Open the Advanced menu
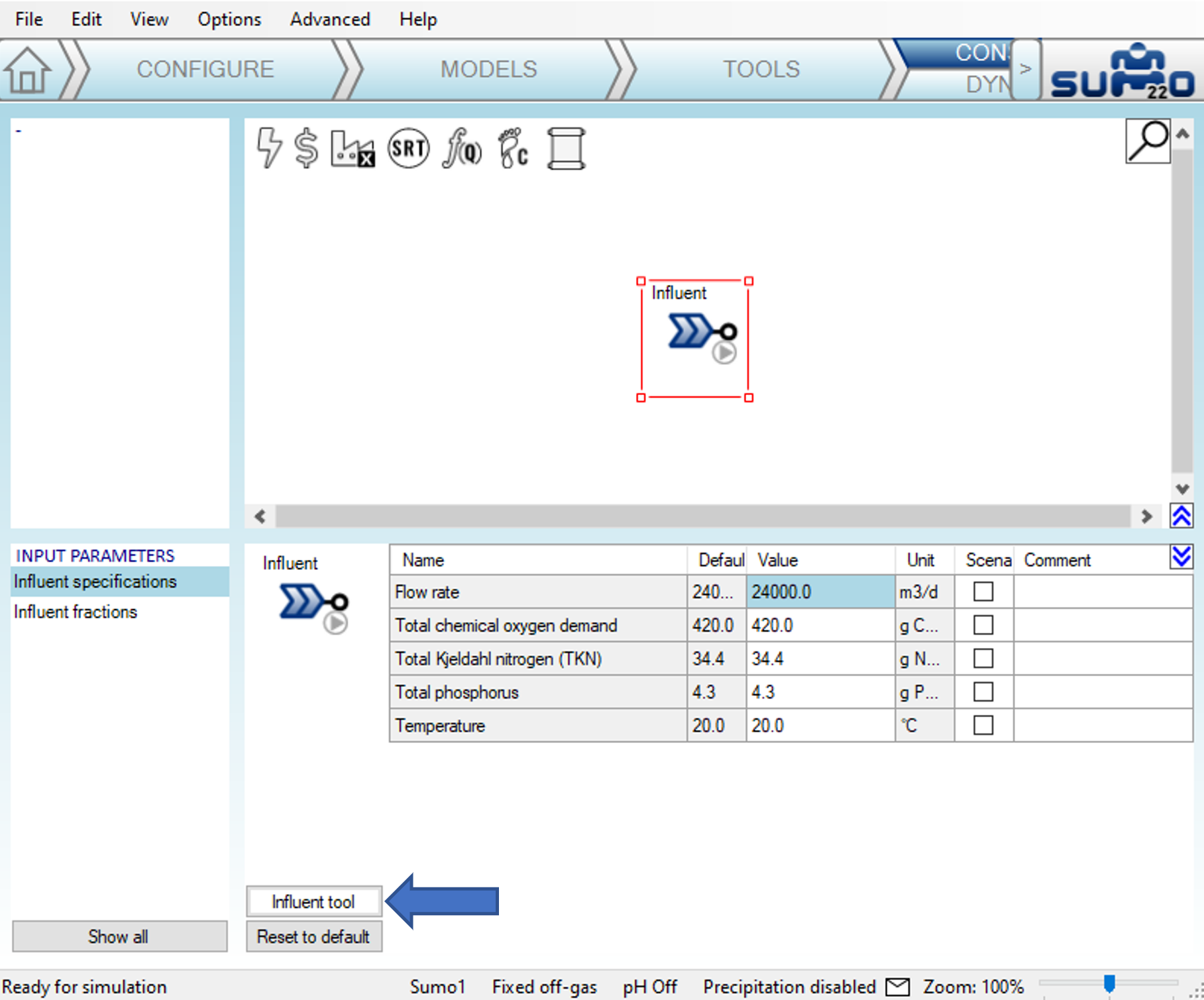 click(x=330, y=19)
